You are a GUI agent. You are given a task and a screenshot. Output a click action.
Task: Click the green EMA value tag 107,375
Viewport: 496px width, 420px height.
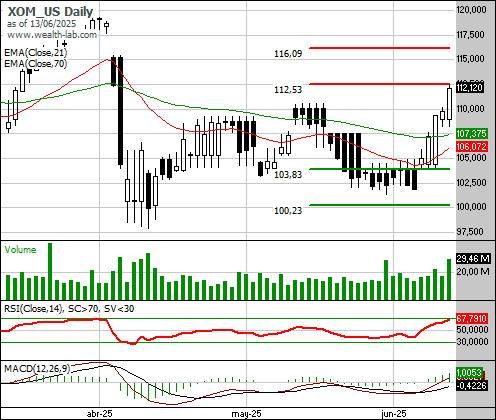tap(472, 134)
